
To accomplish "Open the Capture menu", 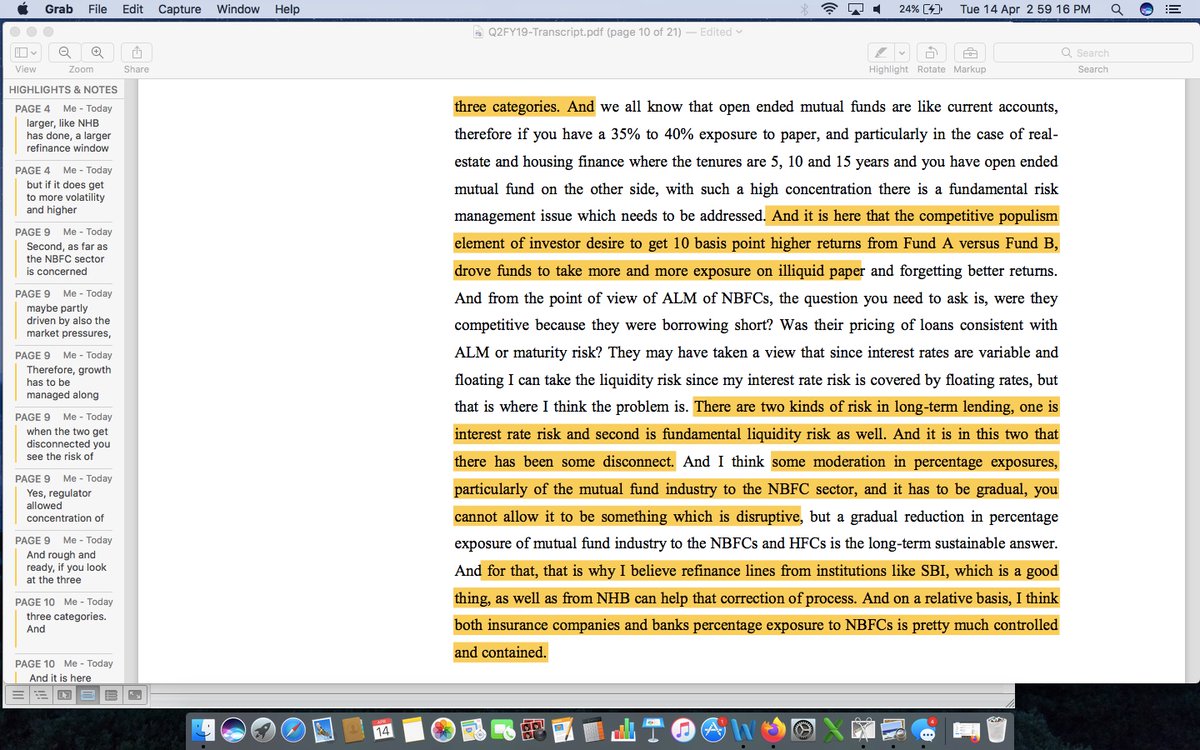I will (x=179, y=9).
